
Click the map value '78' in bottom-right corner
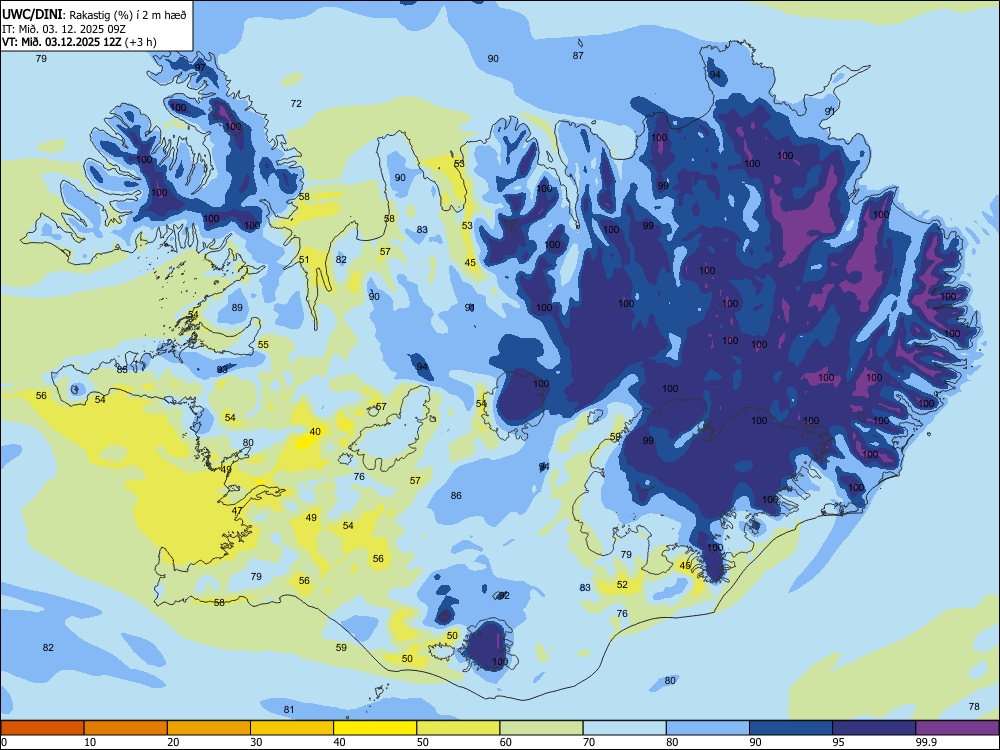tap(974, 707)
